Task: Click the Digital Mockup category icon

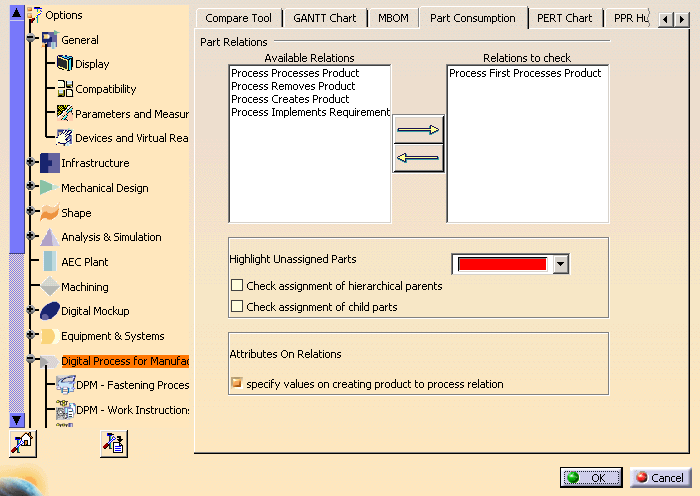Action: (49, 311)
